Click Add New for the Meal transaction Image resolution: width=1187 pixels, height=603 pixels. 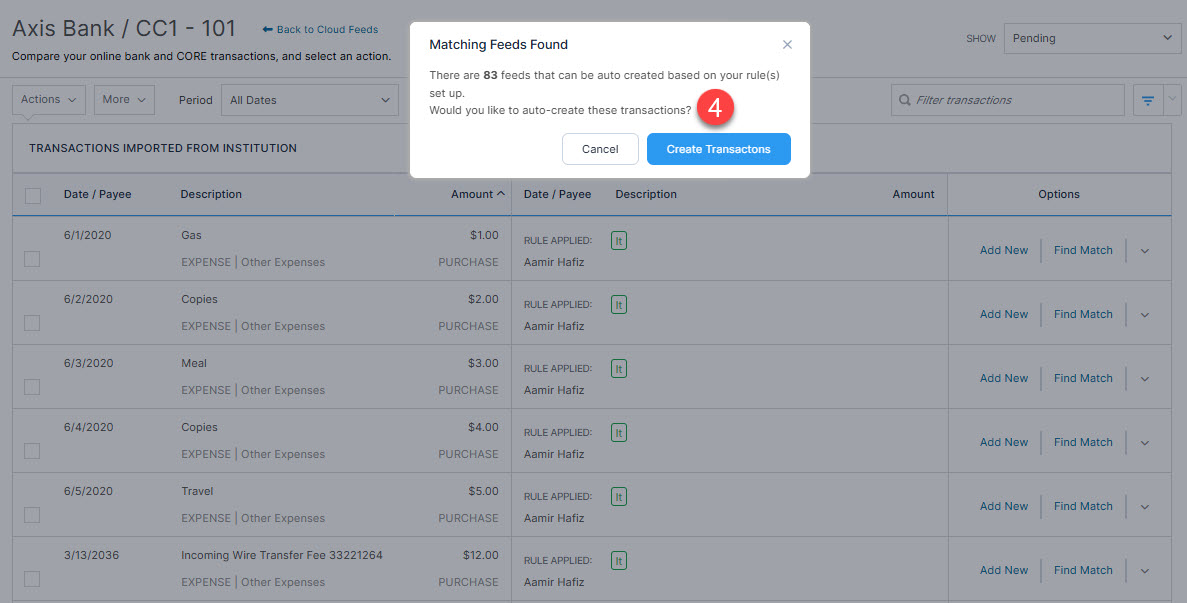(1004, 378)
